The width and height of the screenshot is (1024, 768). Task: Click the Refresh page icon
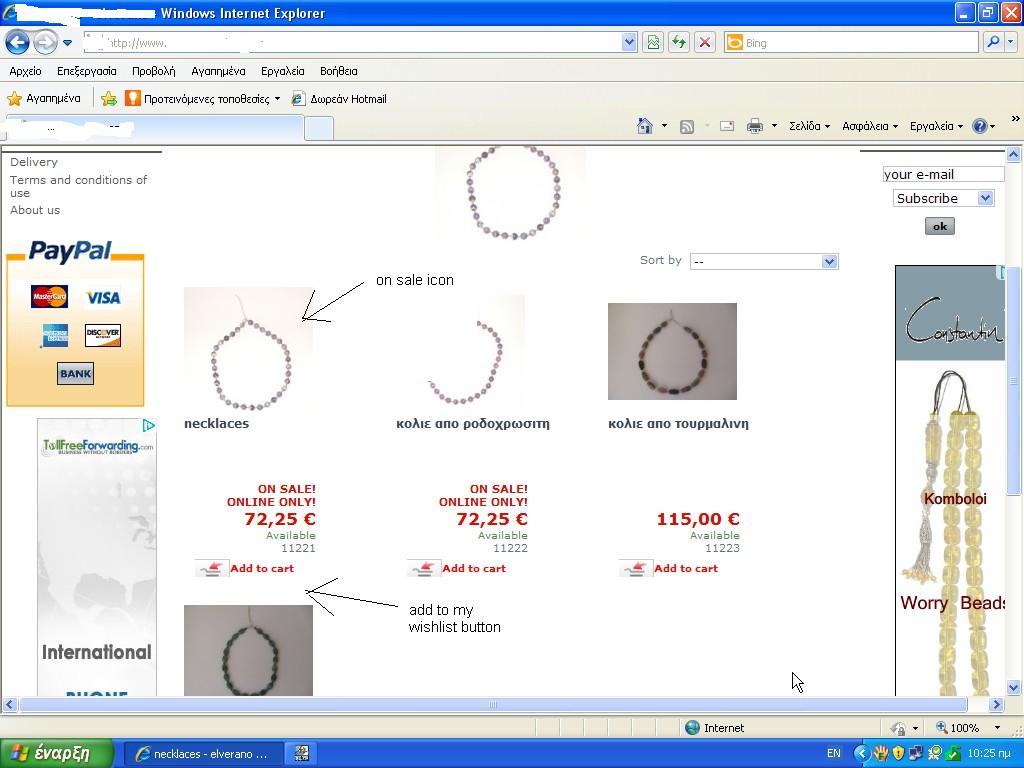pos(679,43)
